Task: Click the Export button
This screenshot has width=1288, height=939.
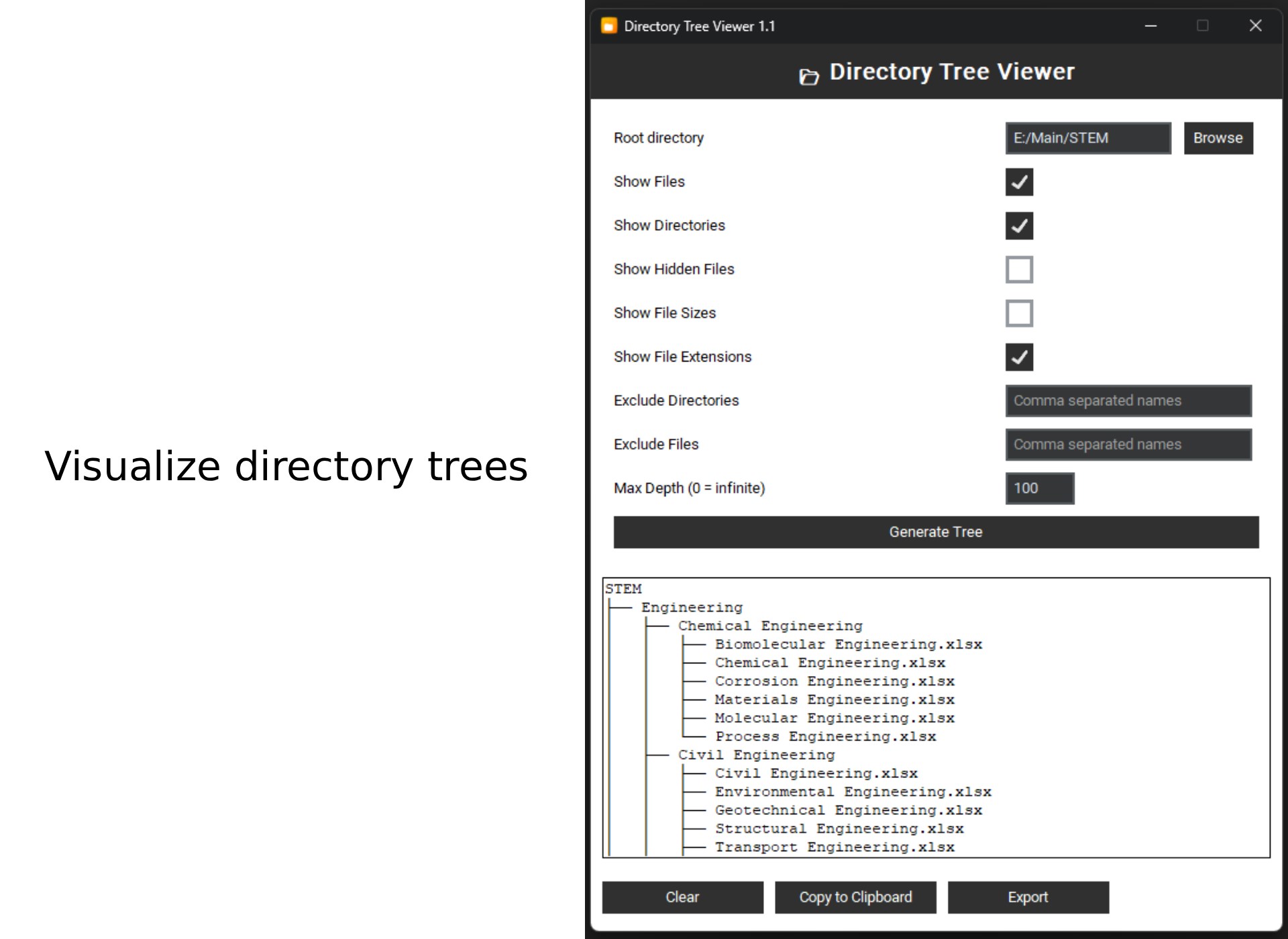Action: click(x=1027, y=897)
